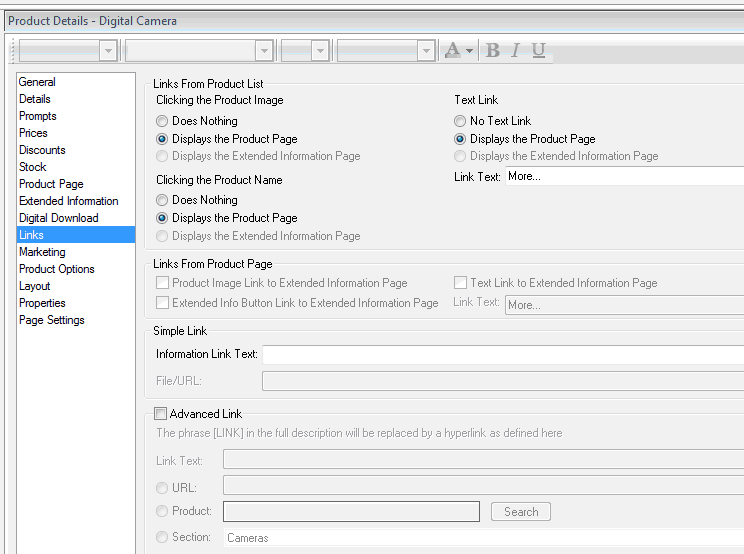744x554 pixels.
Task: Select Does Nothing for Product Name click
Action: pos(163,200)
